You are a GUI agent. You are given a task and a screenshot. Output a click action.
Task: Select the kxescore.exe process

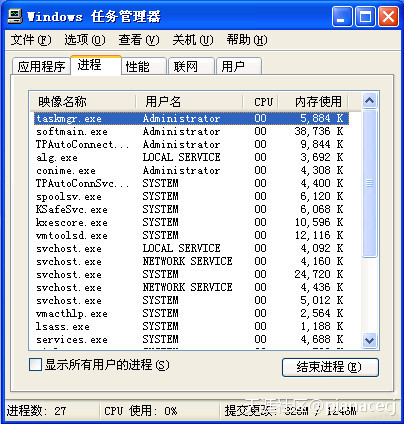click(191, 223)
